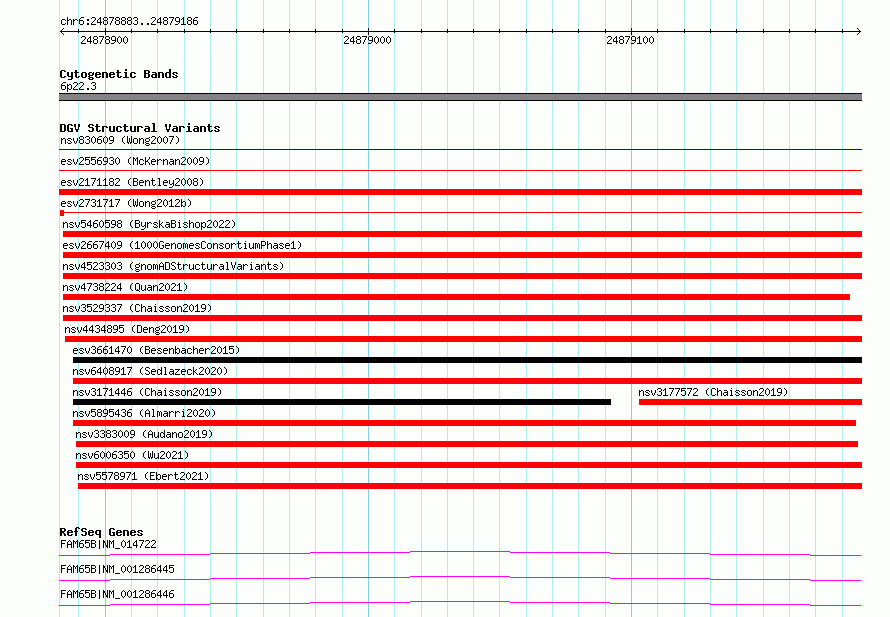This screenshot has width=890, height=617.
Task: Click the red bar under nsv5578971 (Ebert2021)
Action: pyautogui.click(x=470, y=486)
